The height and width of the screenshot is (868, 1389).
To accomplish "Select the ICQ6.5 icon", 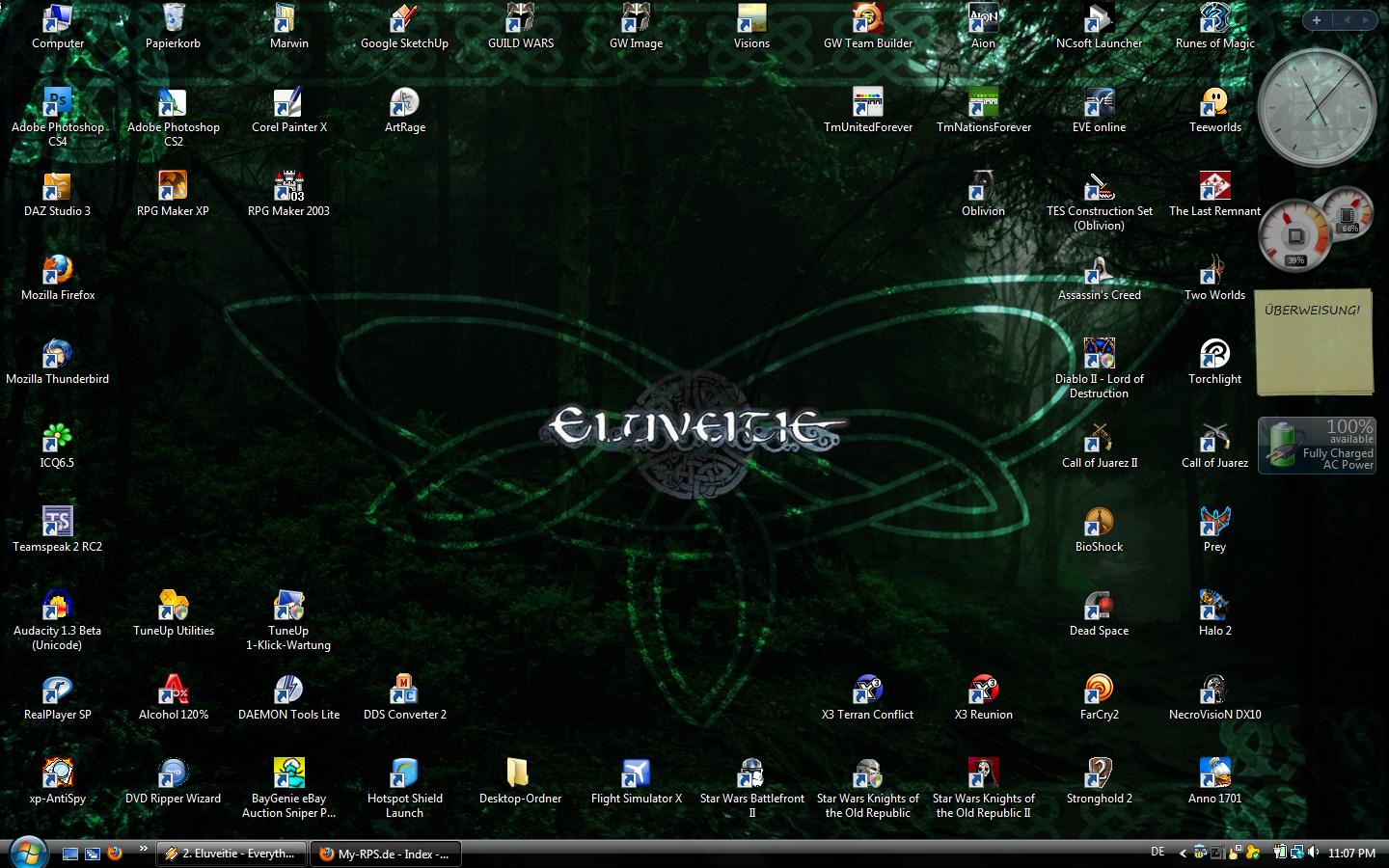I will click(x=58, y=446).
